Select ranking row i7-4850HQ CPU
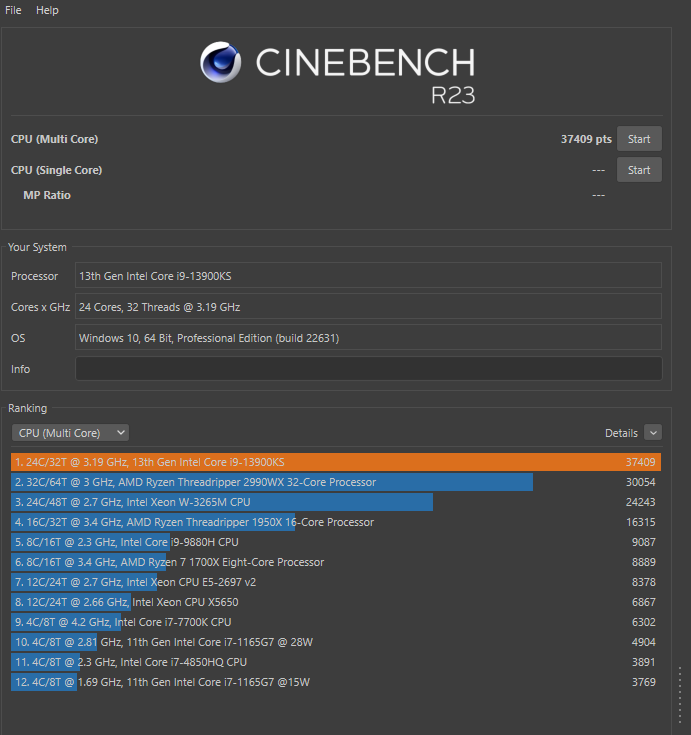 [336, 662]
